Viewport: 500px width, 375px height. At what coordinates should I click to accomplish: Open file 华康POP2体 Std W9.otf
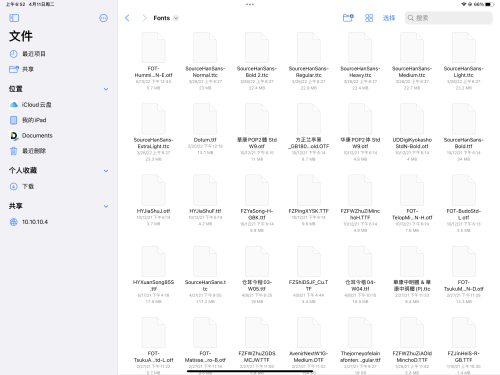point(360,133)
